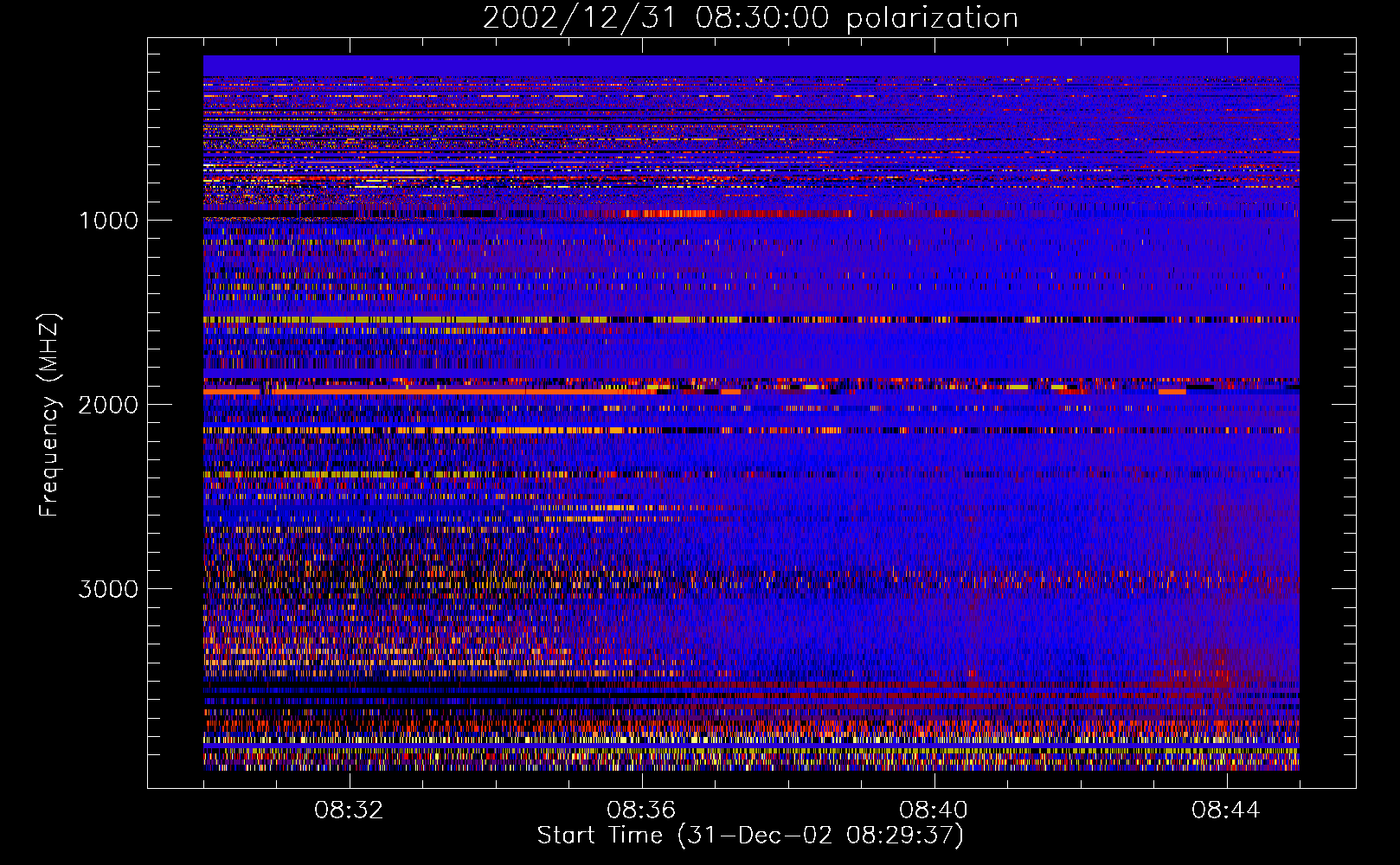The width and height of the screenshot is (1400, 865).
Task: Click the 1000 frequency axis label
Action: pyautogui.click(x=108, y=220)
